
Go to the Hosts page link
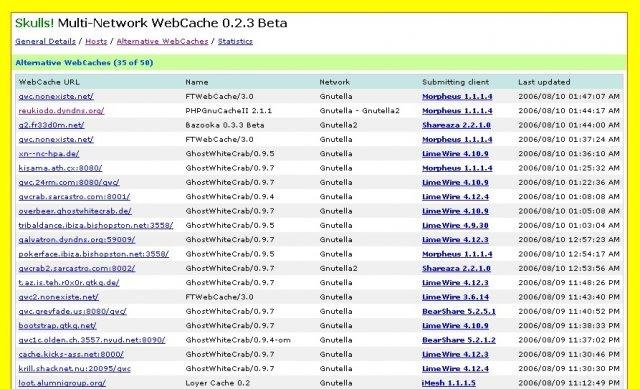[96, 42]
